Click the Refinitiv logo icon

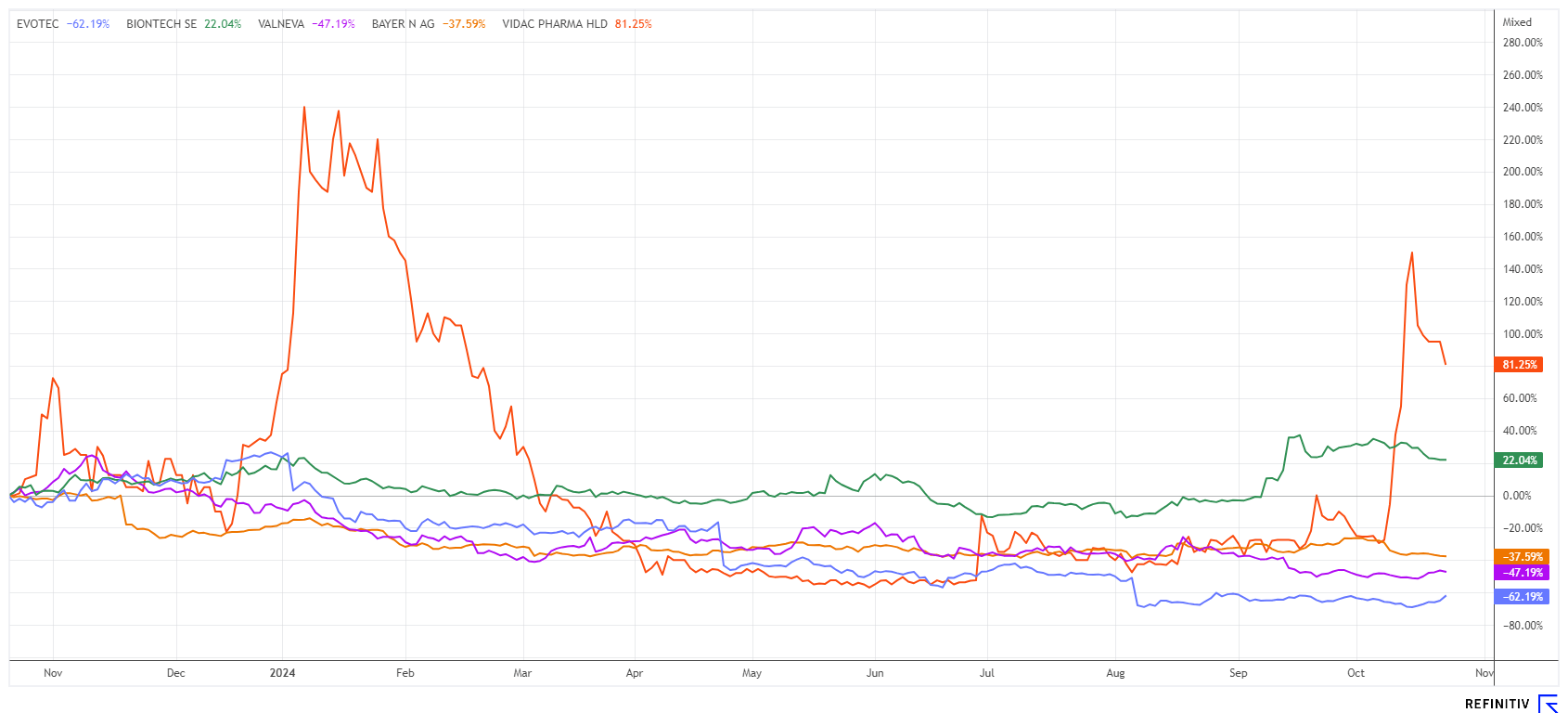(1548, 704)
